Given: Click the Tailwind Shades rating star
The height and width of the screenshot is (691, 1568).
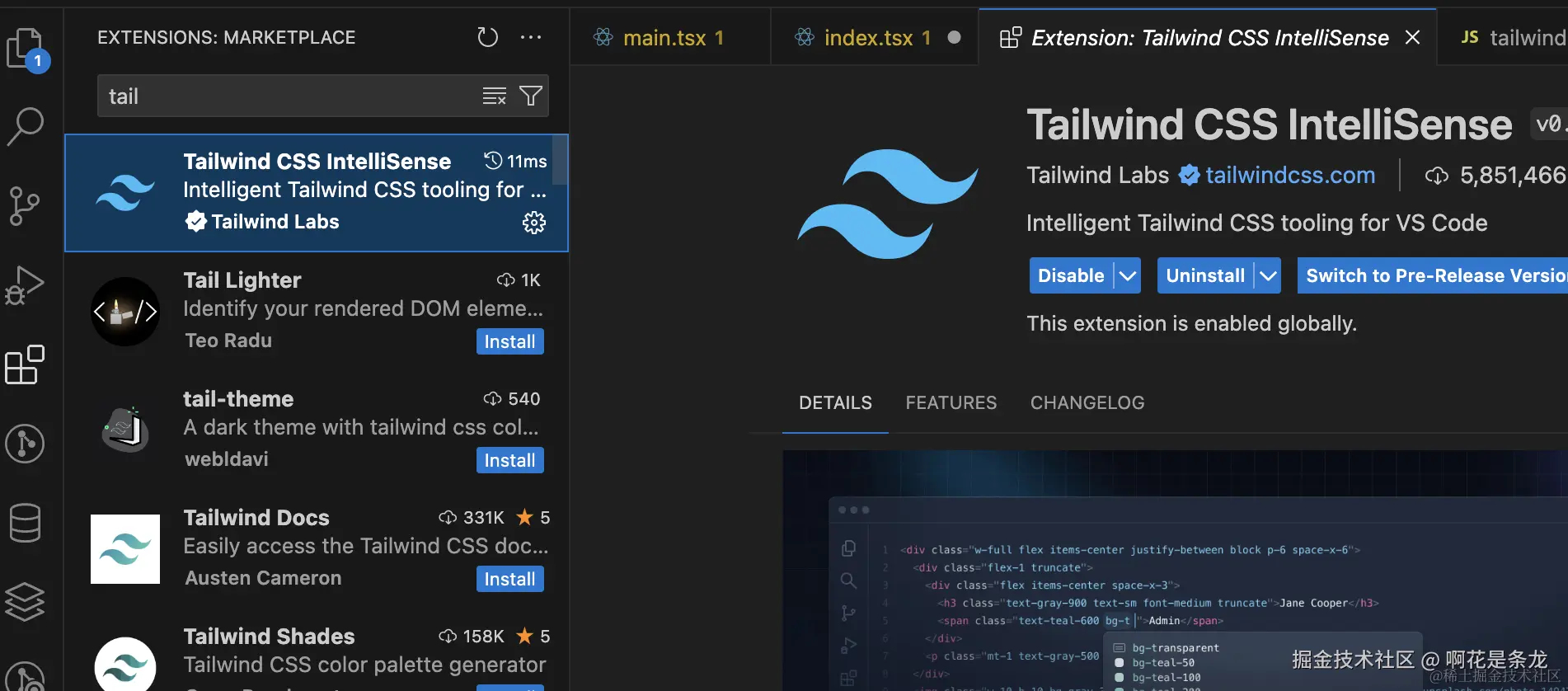Looking at the screenshot, I should point(524,636).
